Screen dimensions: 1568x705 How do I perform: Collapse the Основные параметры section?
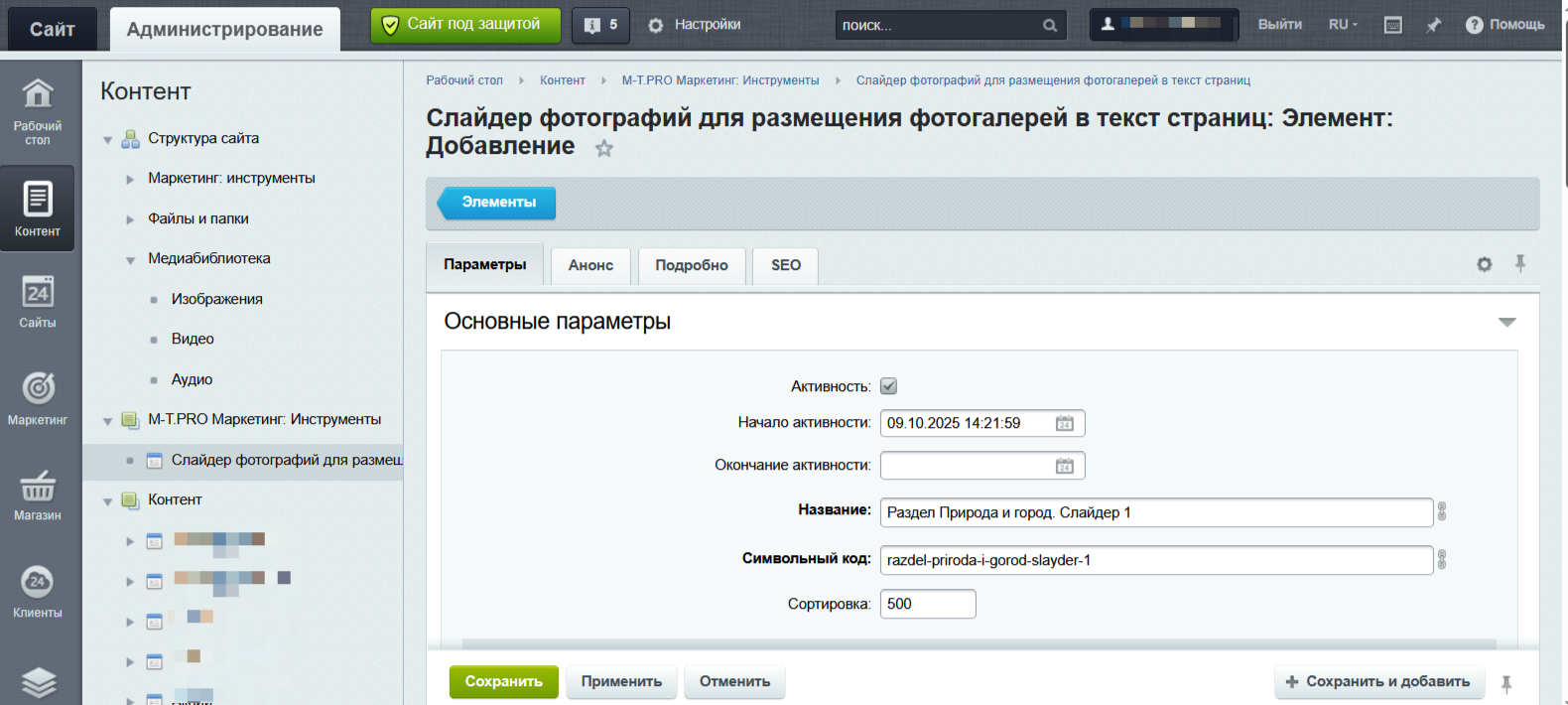[x=1506, y=322]
